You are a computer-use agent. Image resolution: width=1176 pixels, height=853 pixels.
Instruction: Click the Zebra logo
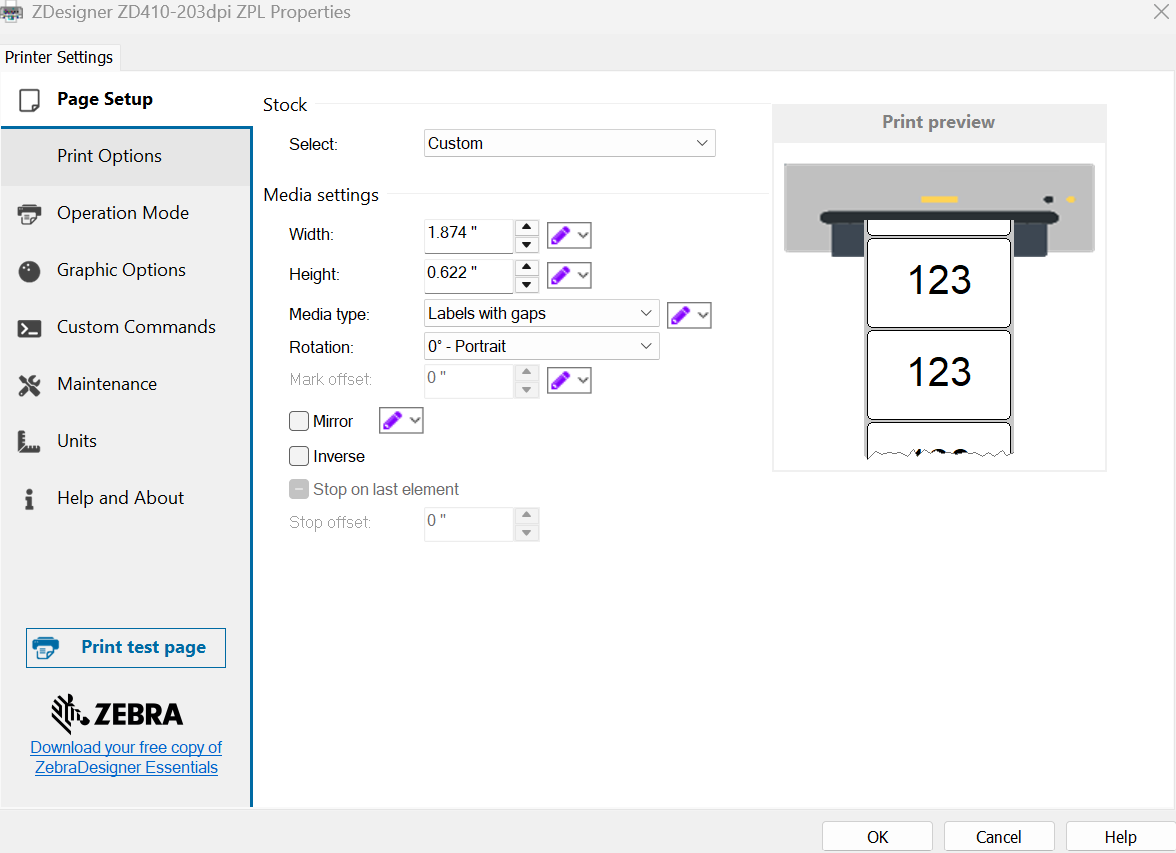tap(117, 713)
